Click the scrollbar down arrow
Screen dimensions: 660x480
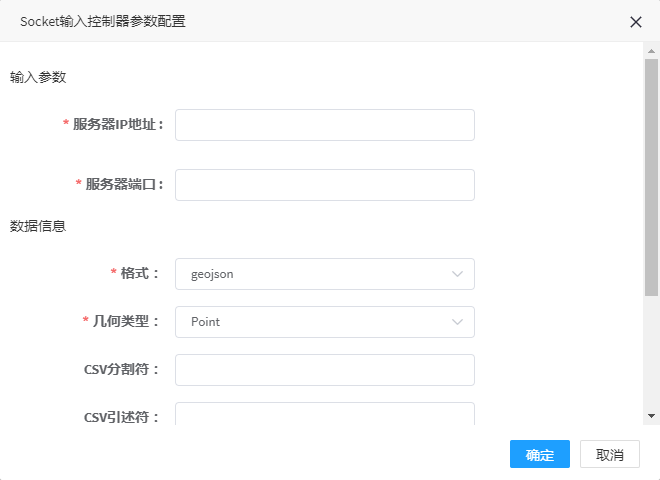[x=651, y=416]
